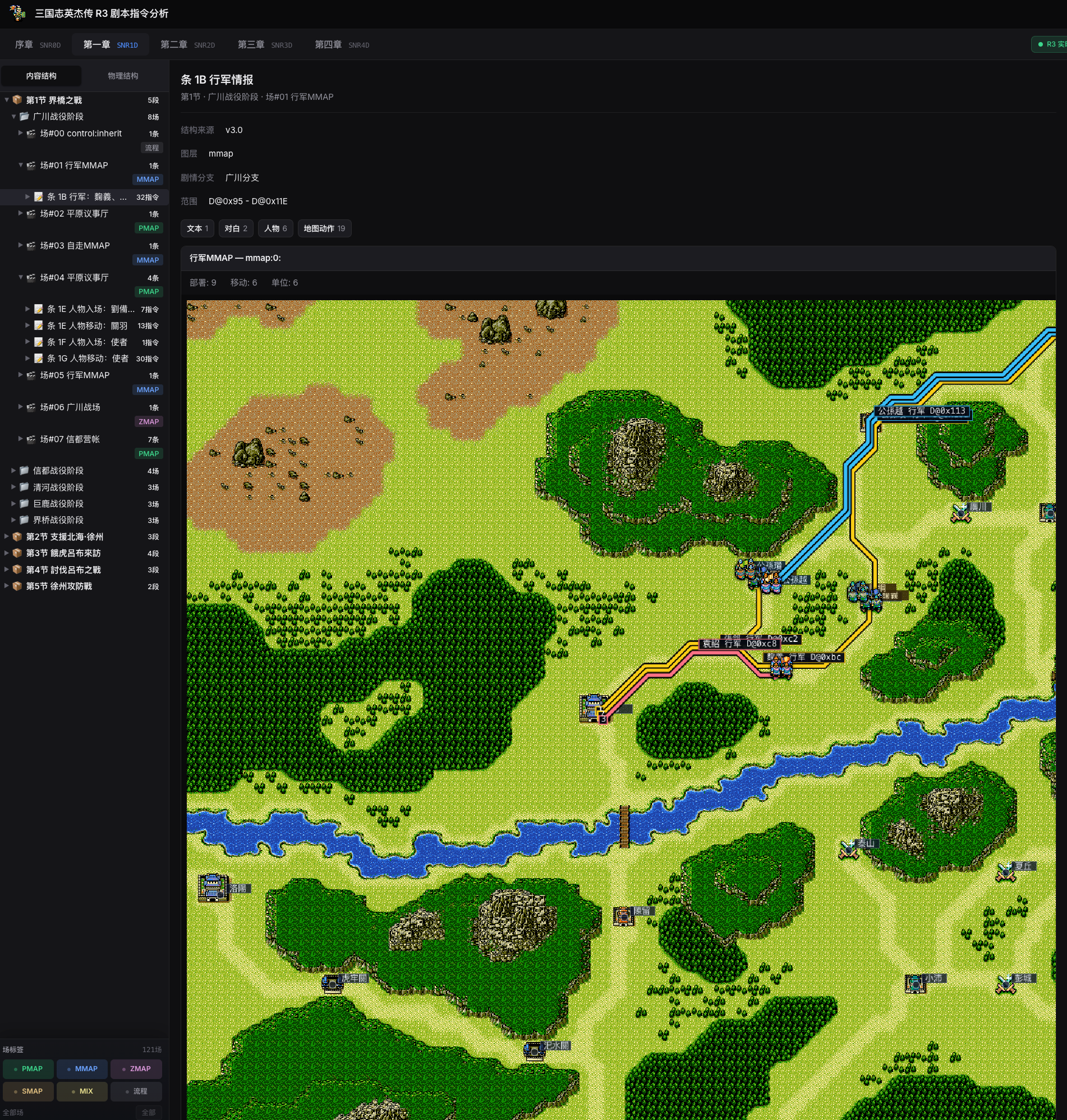Click the 陳留 city icon on map

623,916
